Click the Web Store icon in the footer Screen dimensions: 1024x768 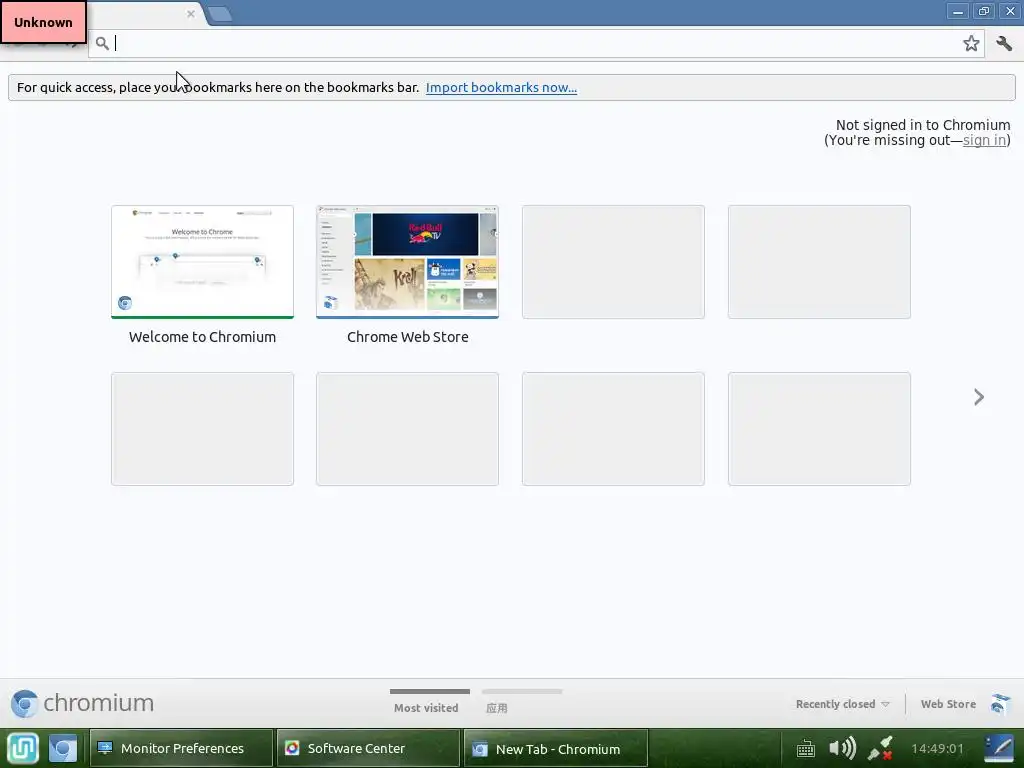coord(1000,704)
